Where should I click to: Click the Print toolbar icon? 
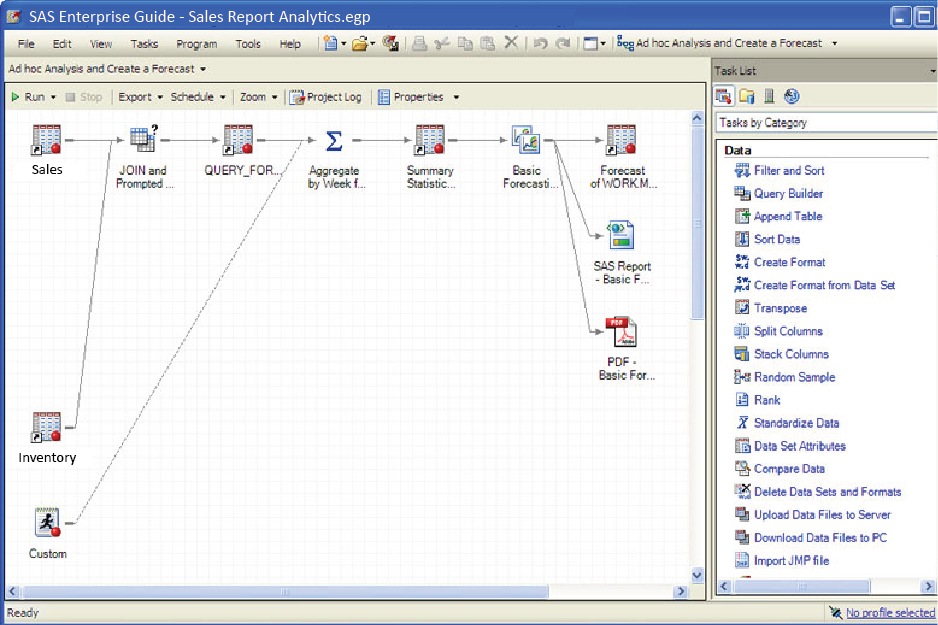(419, 43)
